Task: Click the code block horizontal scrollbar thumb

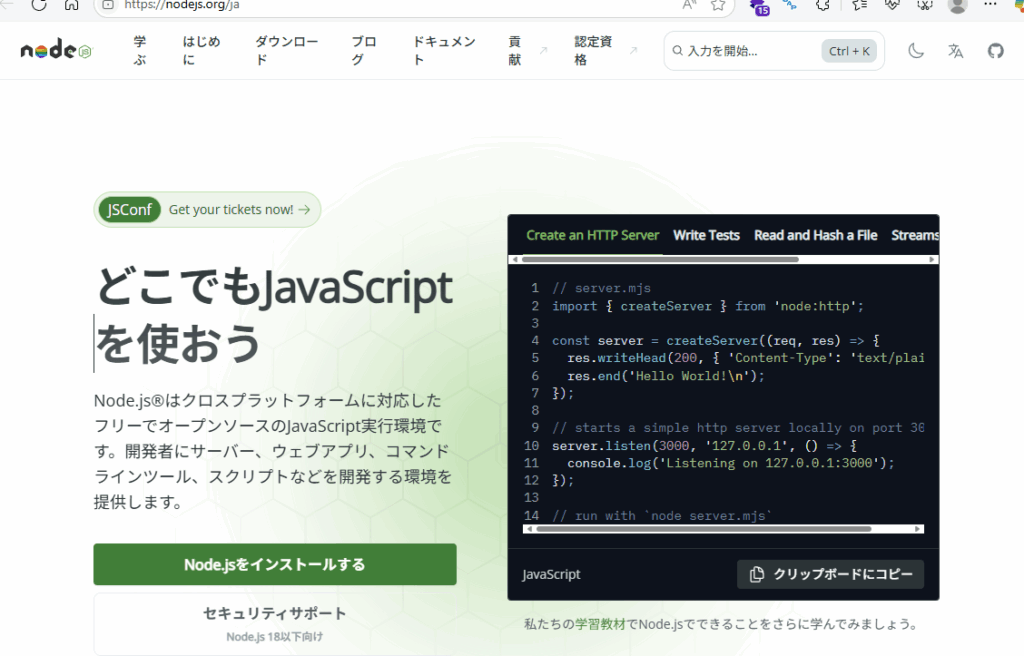Action: (x=703, y=529)
